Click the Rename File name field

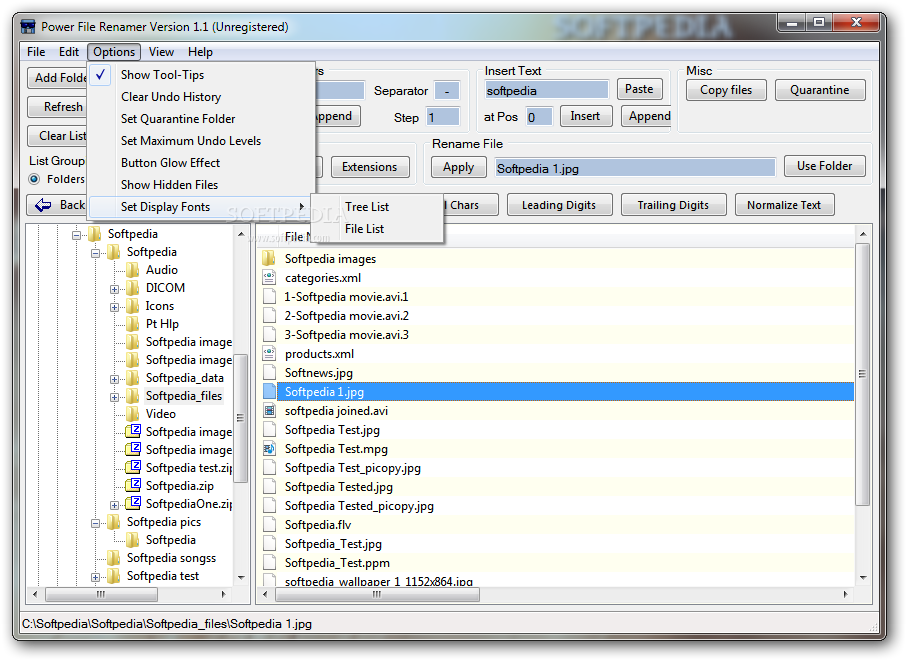pyautogui.click(x=635, y=168)
